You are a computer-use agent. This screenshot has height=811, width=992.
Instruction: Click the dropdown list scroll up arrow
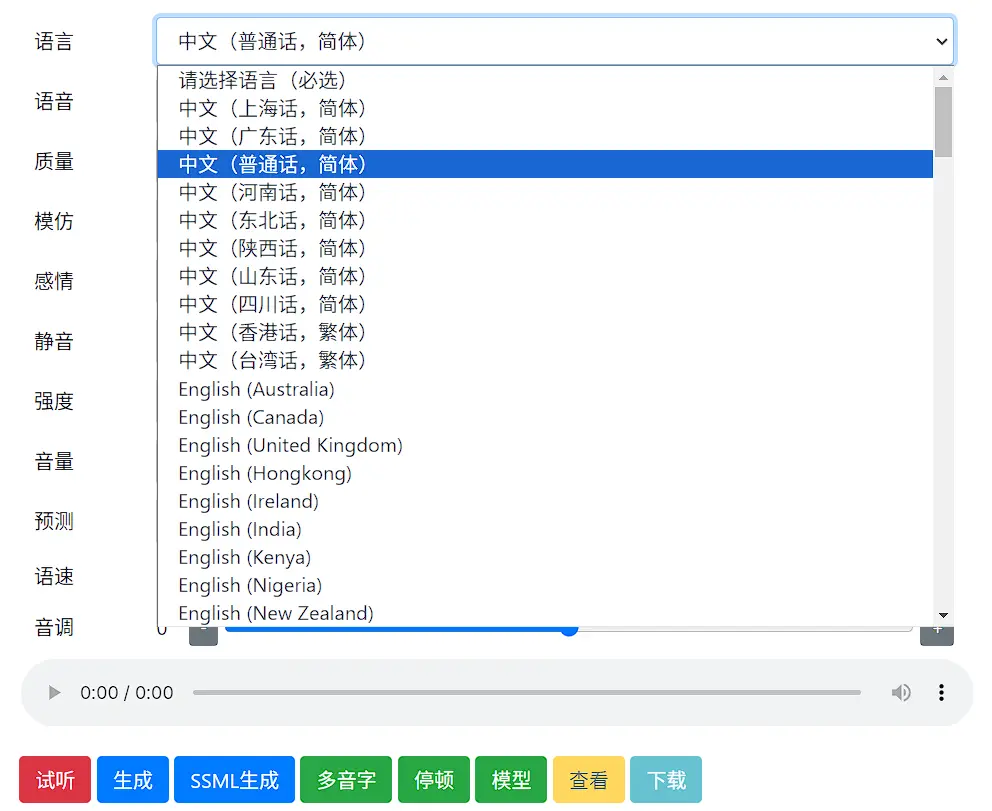coord(943,77)
